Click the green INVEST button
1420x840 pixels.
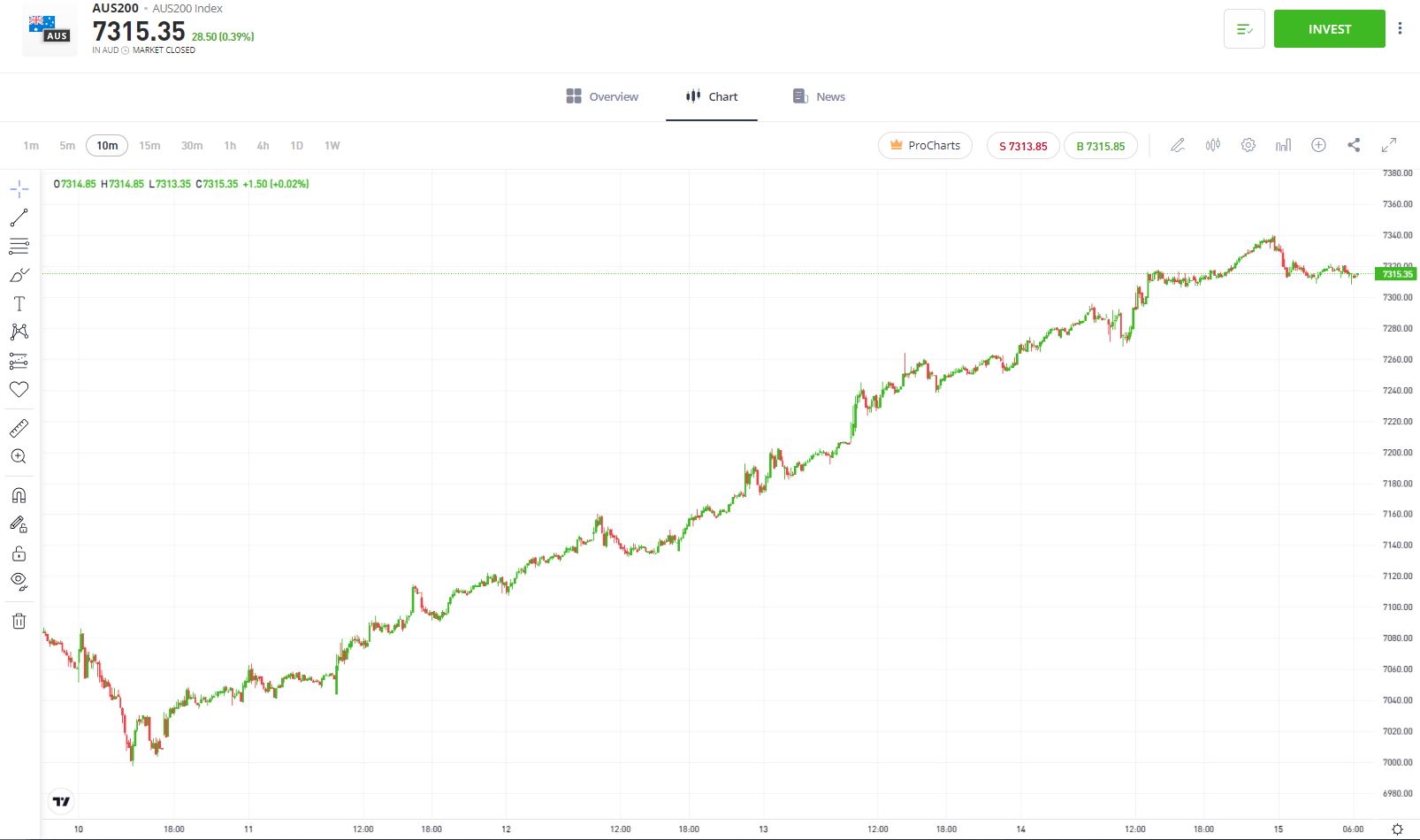click(1329, 29)
